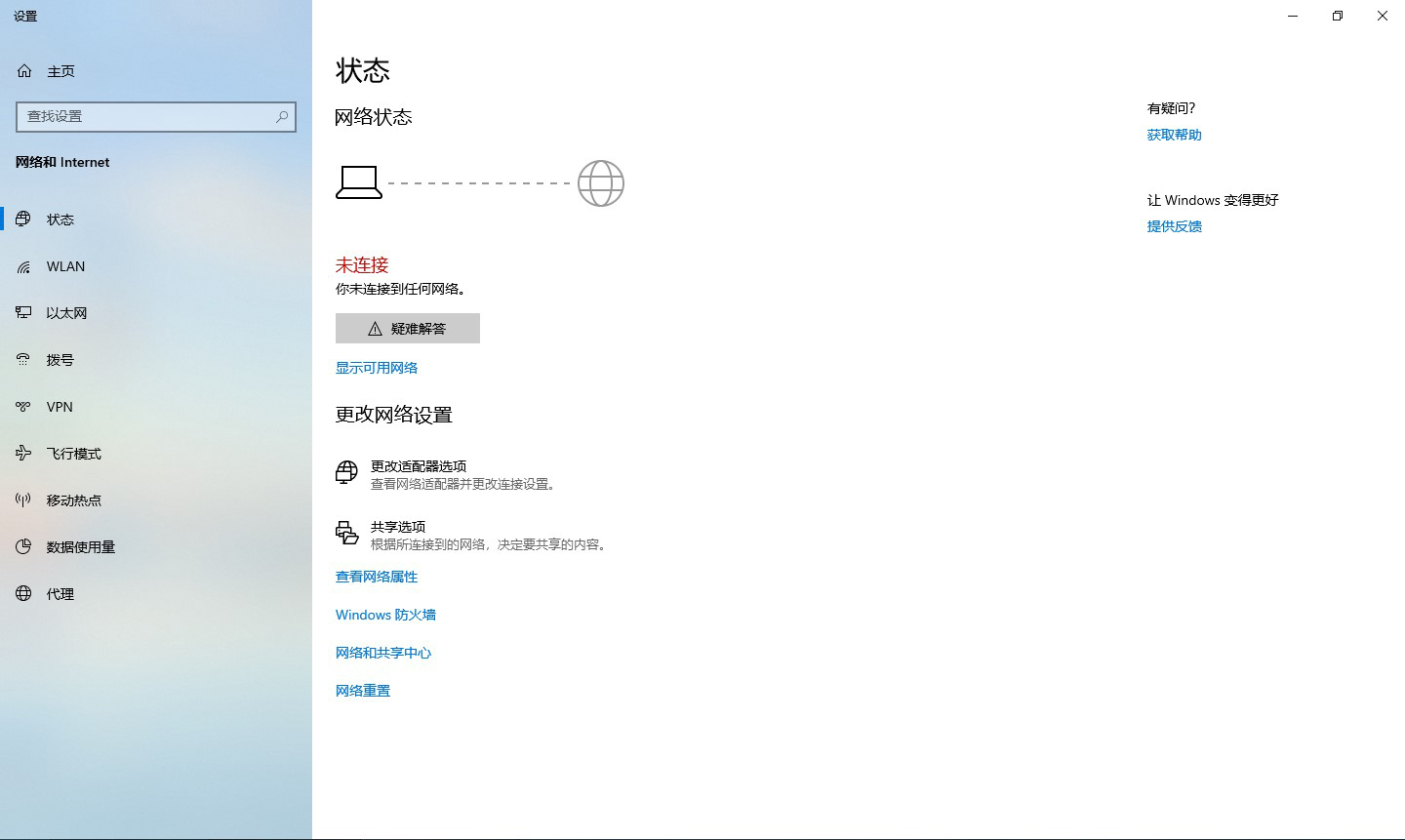
Task: Open Windows 防火墙 settings
Action: coord(385,615)
